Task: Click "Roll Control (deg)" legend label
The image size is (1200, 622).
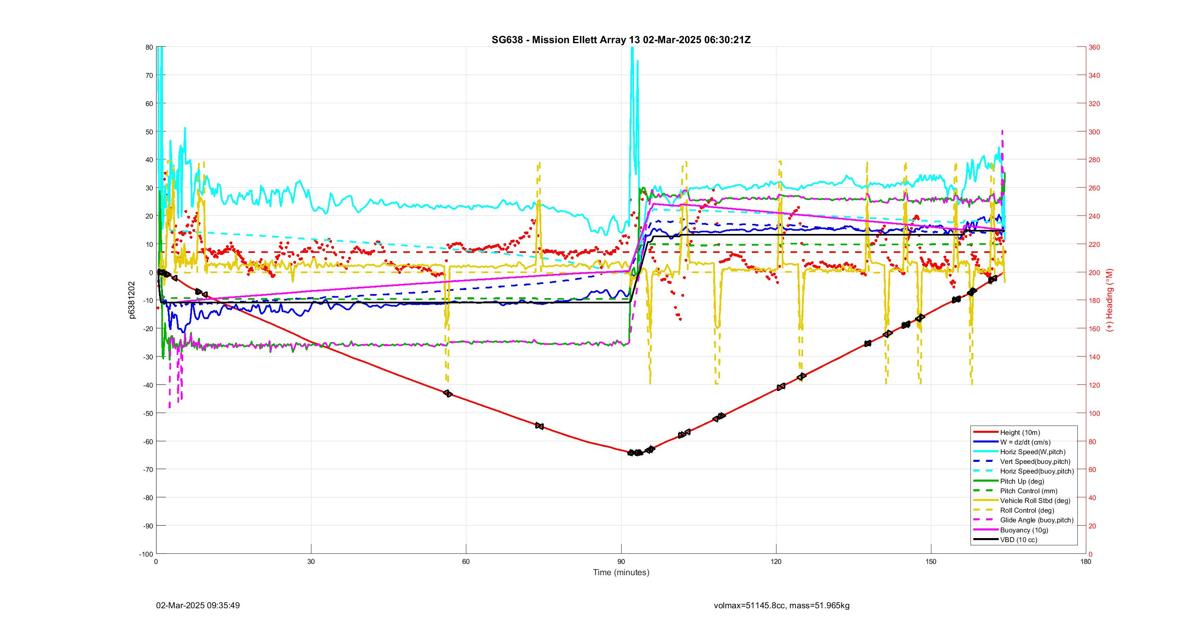Action: (1029, 510)
